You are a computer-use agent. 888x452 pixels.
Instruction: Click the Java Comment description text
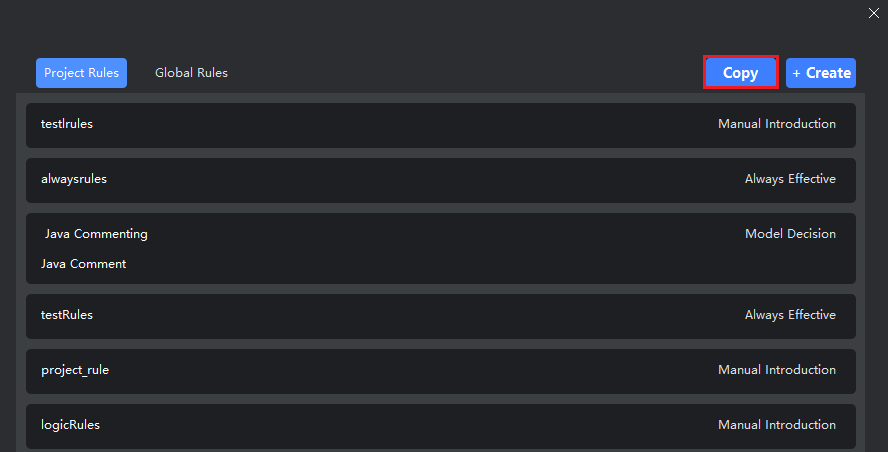[x=84, y=265]
